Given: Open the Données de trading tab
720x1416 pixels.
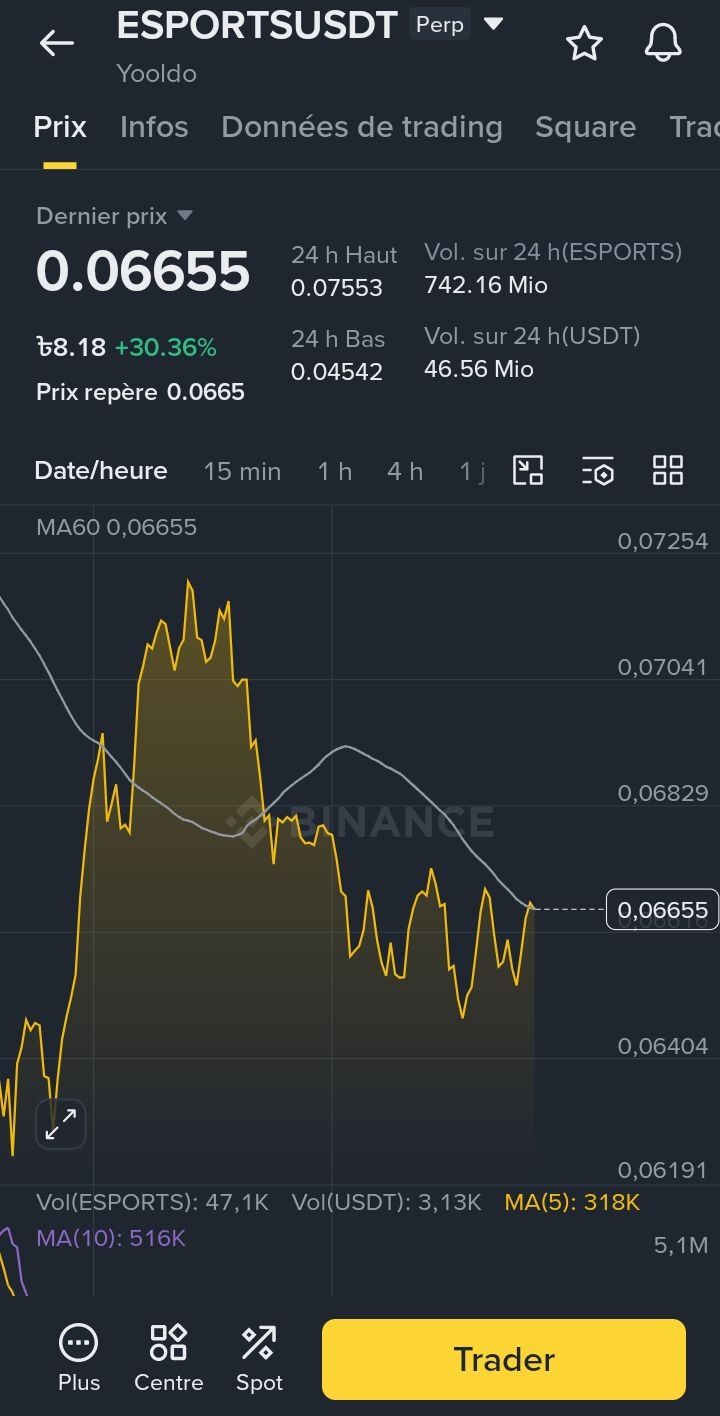Looking at the screenshot, I should click(x=362, y=127).
